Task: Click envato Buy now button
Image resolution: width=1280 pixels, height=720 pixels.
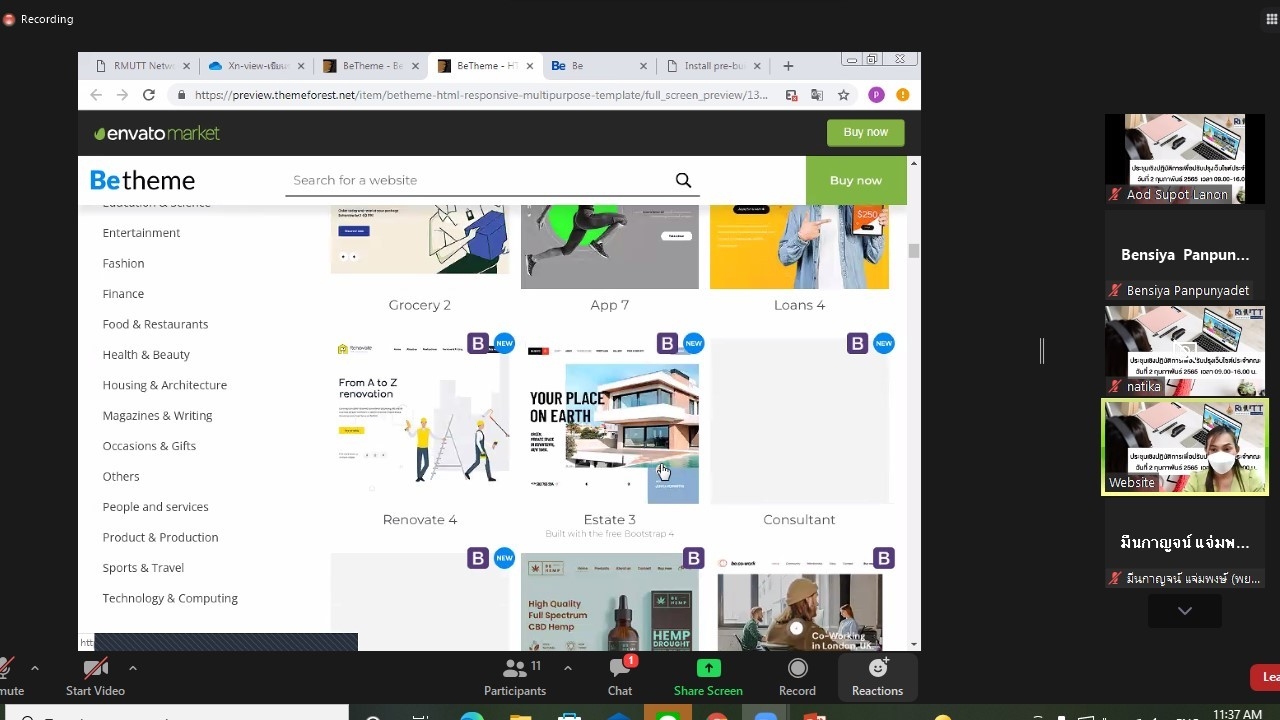Action: point(865,132)
